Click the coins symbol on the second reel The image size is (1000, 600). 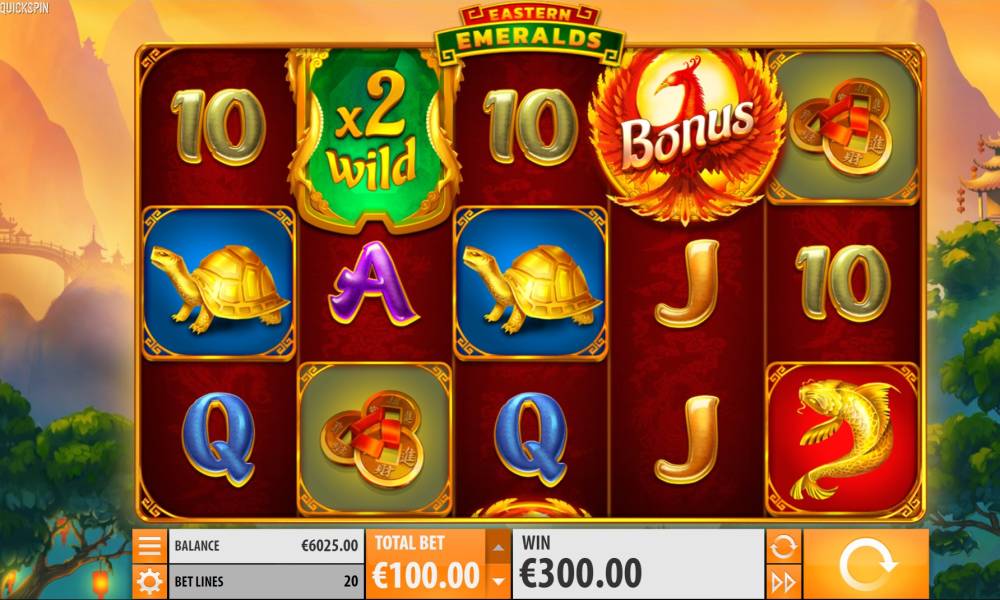pyautogui.click(x=375, y=439)
